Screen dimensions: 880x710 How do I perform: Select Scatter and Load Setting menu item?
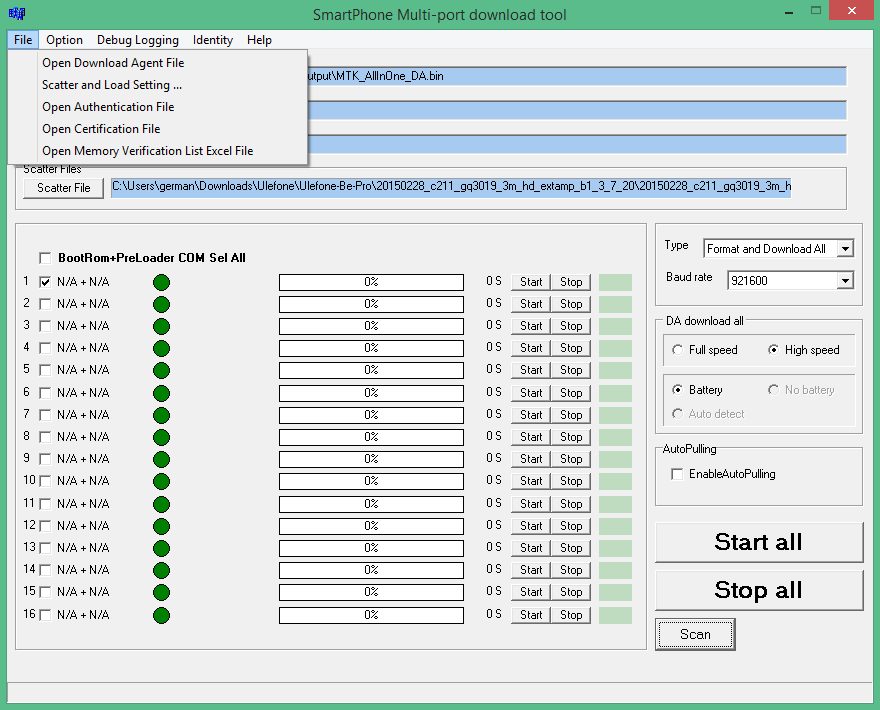tap(112, 85)
